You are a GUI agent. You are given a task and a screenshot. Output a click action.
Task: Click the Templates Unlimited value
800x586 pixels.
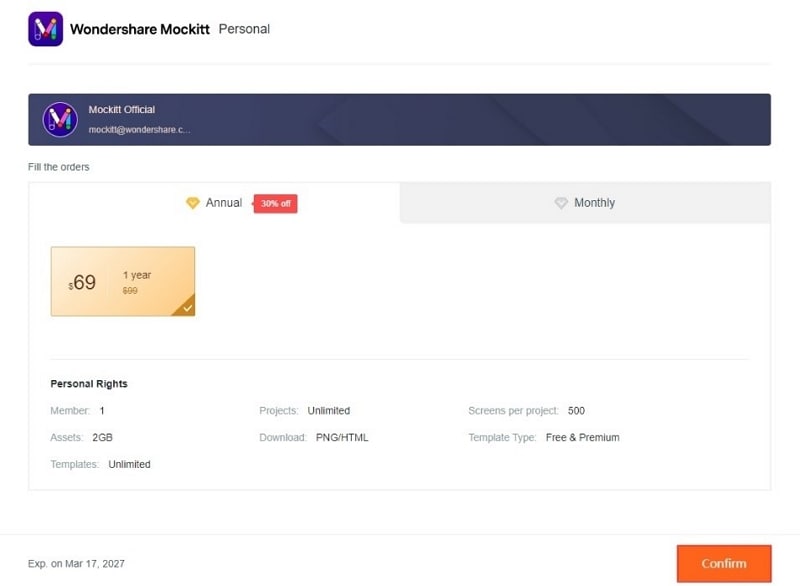tap(130, 465)
